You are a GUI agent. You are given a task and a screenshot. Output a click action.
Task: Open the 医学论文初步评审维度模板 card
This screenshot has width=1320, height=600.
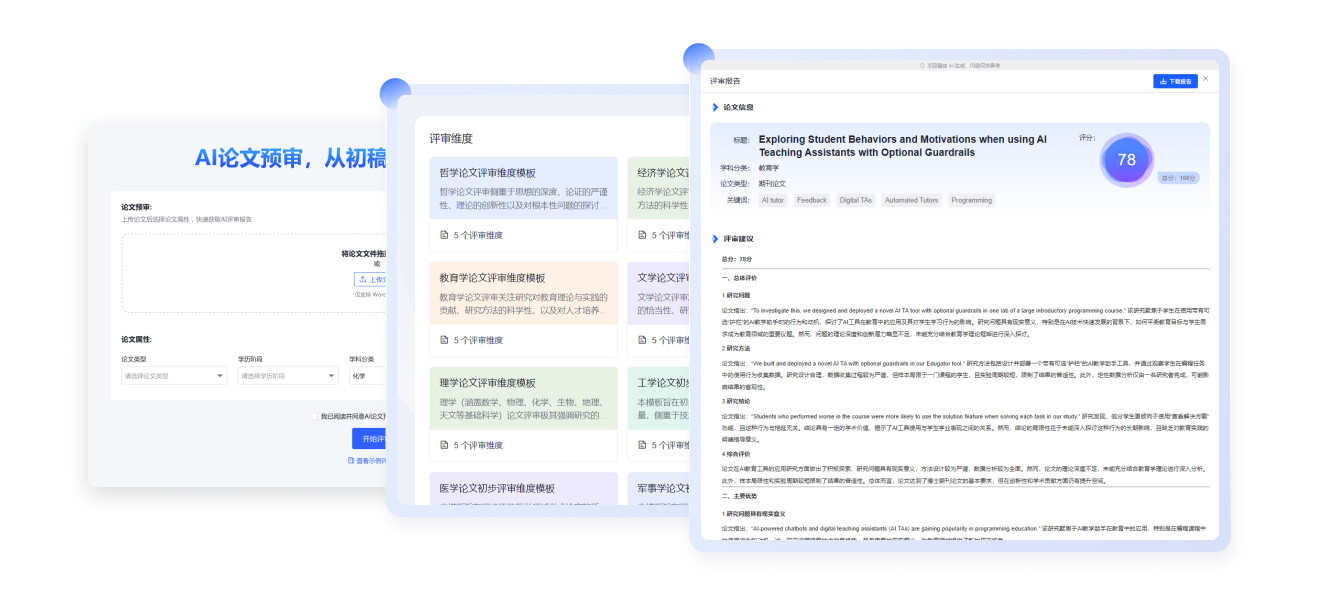click(523, 488)
